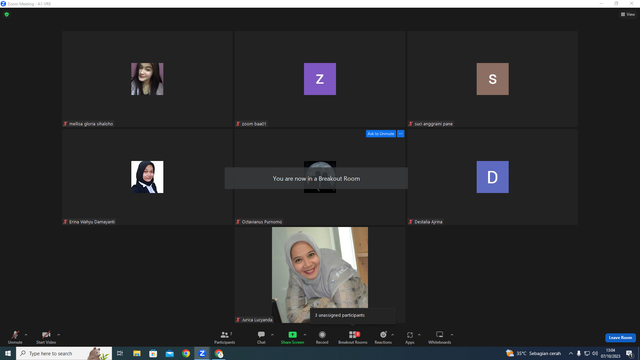
Task: Open the second Chrome profile taskbar icon
Action: click(x=219, y=353)
